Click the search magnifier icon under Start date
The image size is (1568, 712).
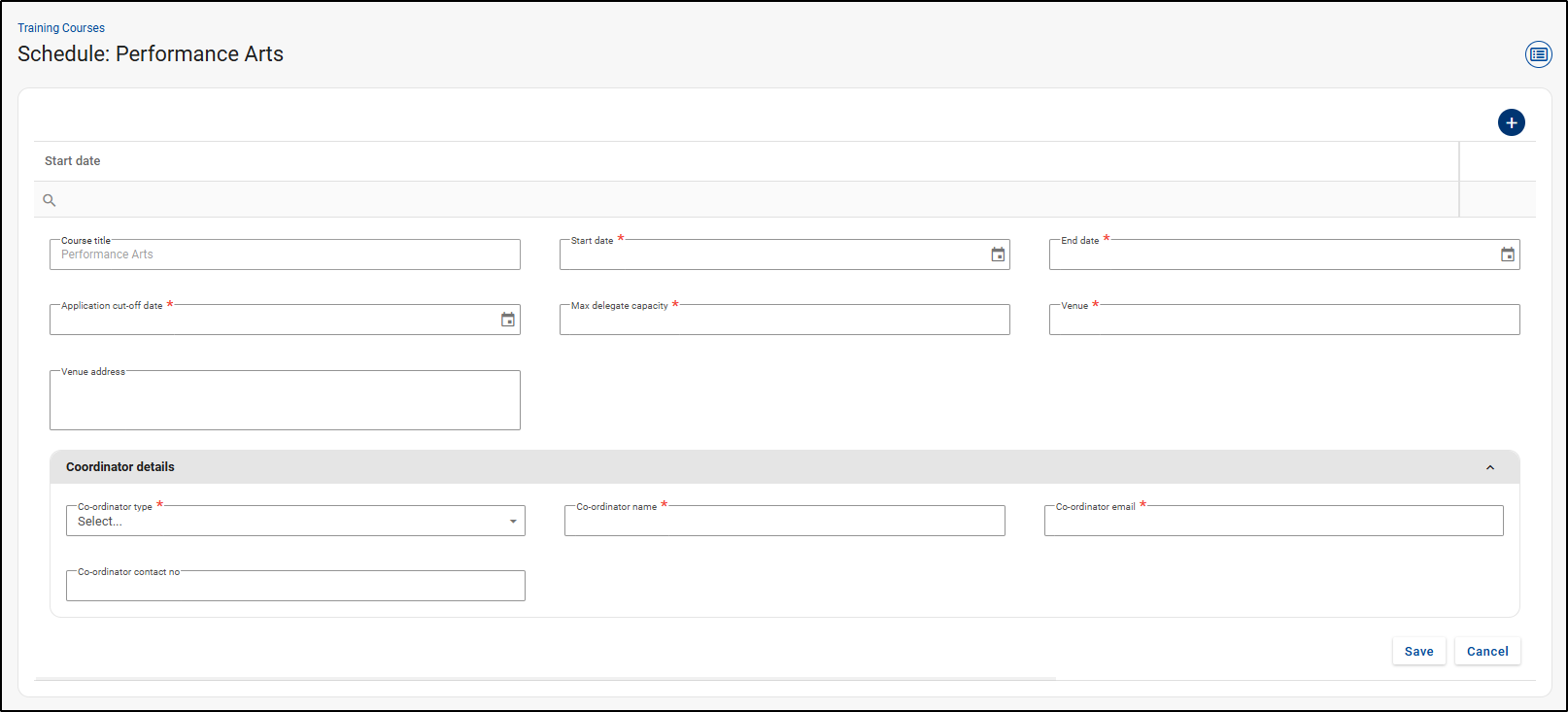tap(50, 200)
